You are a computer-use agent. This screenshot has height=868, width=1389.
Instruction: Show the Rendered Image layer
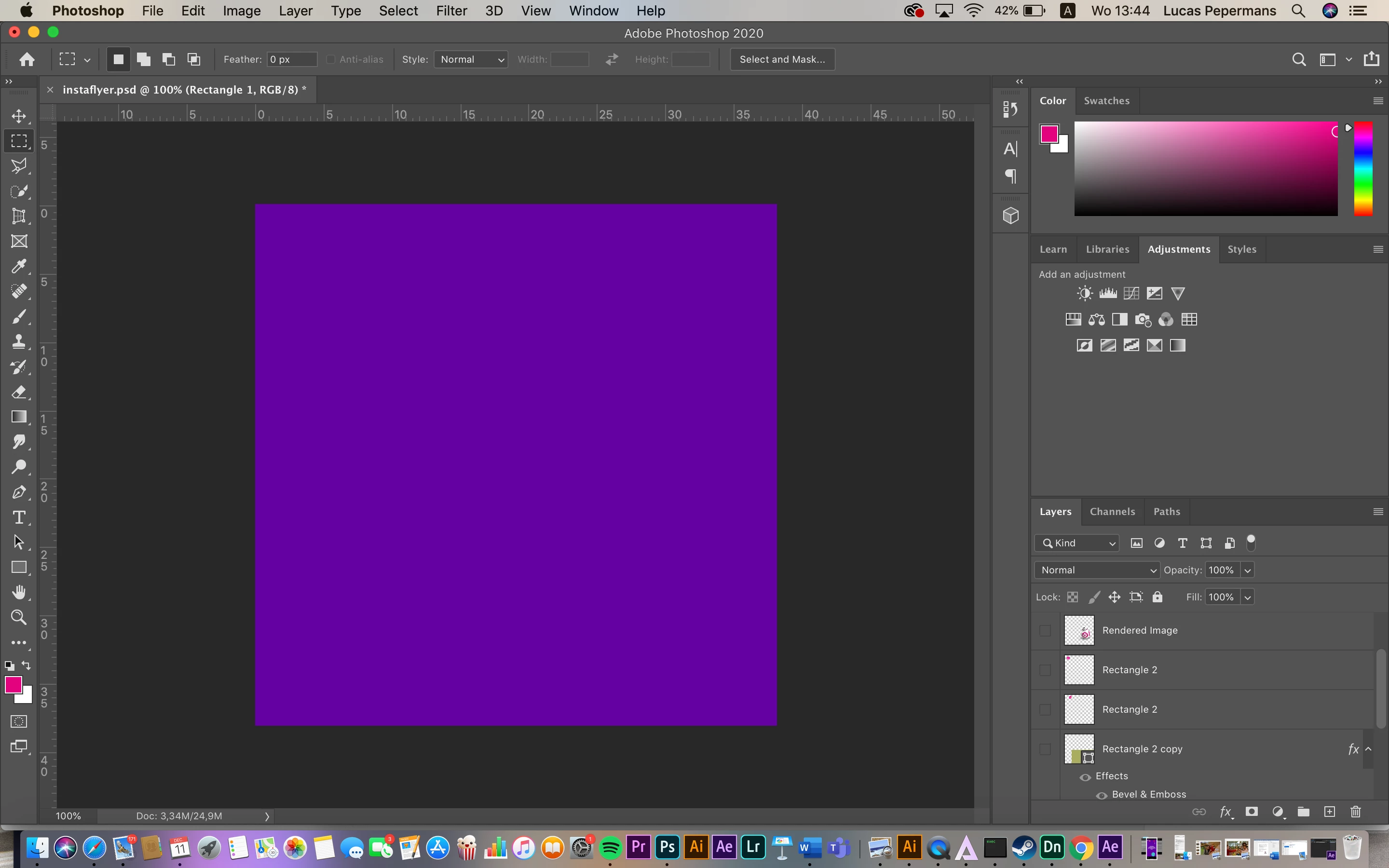click(x=1045, y=630)
